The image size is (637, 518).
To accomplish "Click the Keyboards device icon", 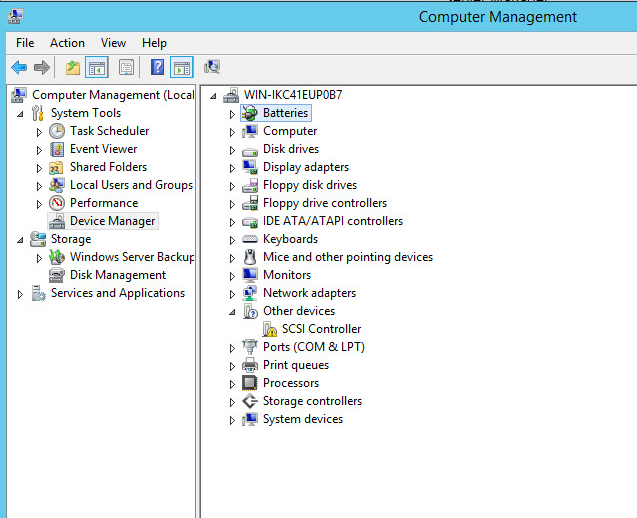I will coord(250,239).
